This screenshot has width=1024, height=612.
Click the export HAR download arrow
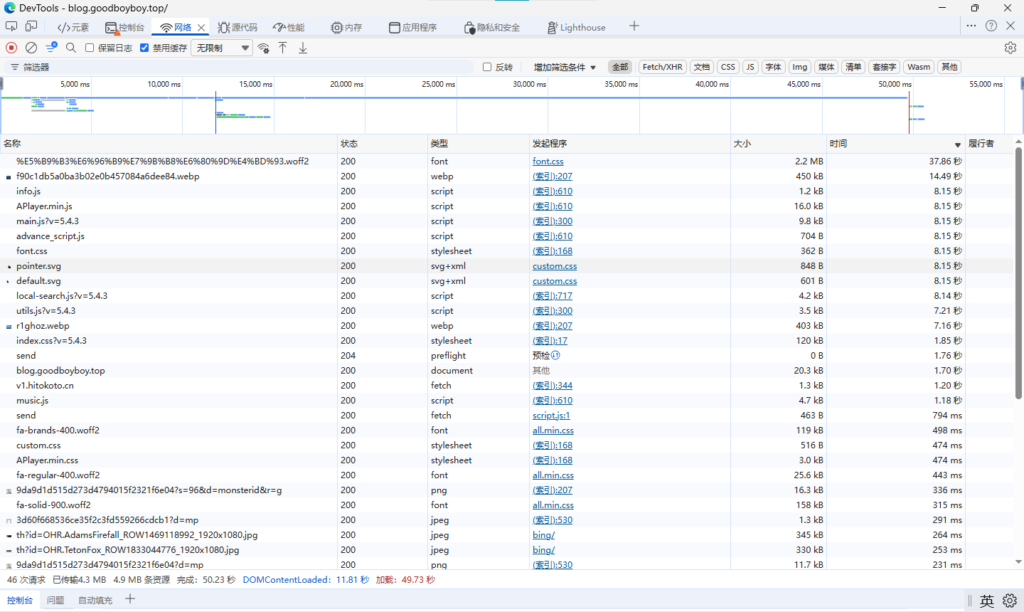[303, 47]
